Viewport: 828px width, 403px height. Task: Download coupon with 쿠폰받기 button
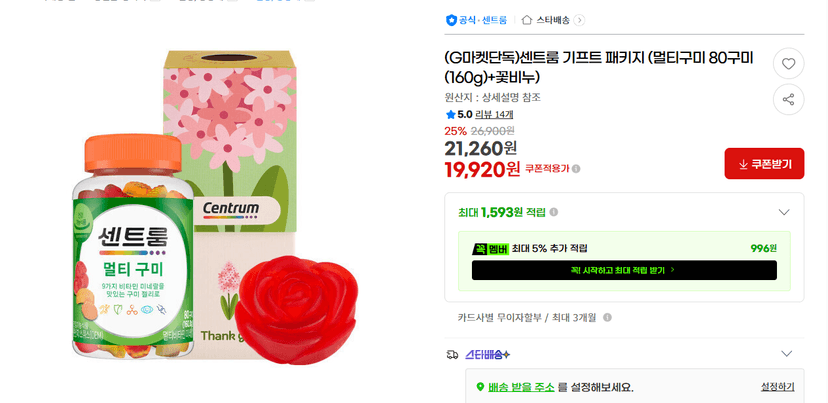click(x=764, y=164)
